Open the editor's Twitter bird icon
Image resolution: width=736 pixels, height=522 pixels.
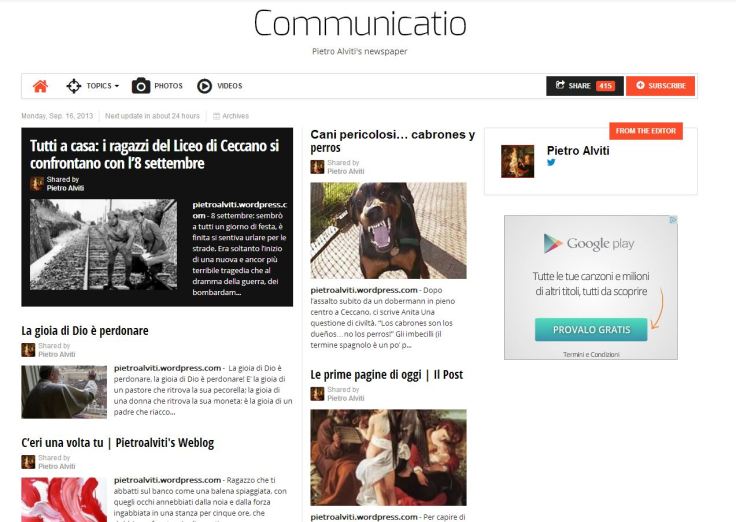pyautogui.click(x=551, y=162)
